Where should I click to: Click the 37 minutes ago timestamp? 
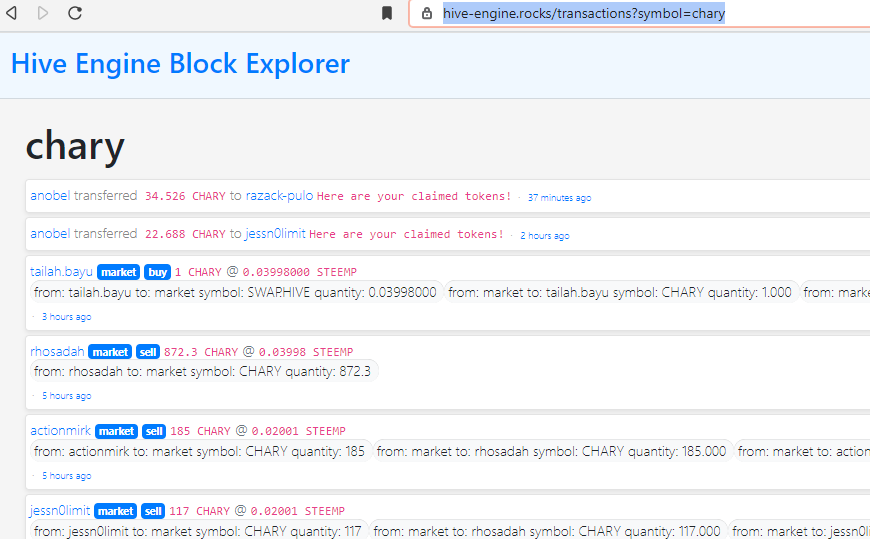(x=559, y=198)
